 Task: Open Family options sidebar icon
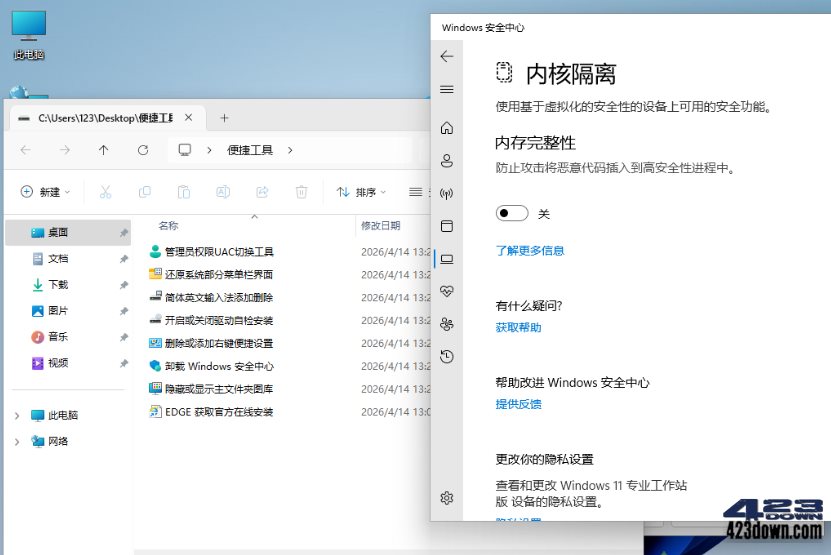point(447,324)
